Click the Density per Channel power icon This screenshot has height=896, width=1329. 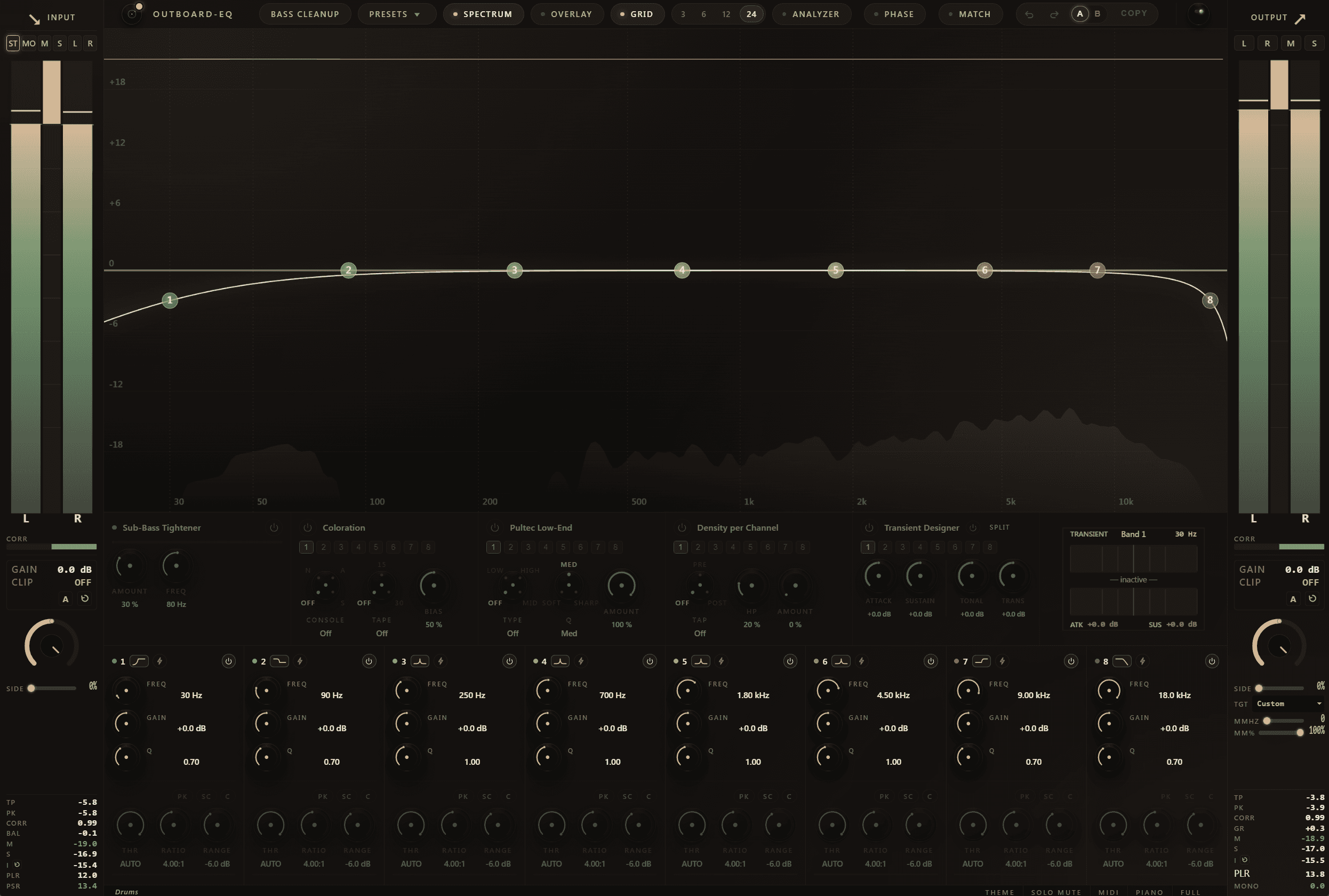[x=682, y=527]
